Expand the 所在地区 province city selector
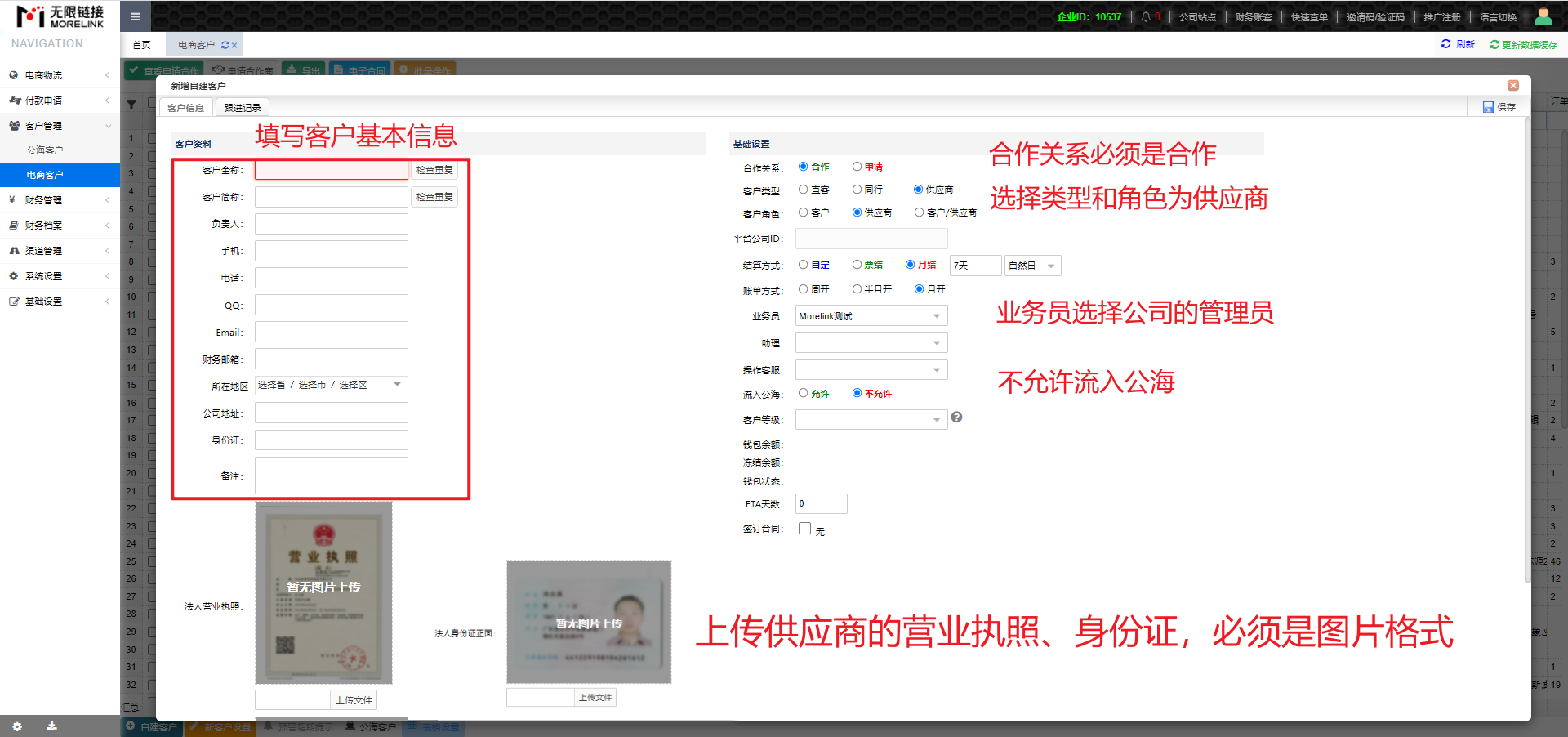The height and width of the screenshot is (737, 1568). [x=331, y=385]
